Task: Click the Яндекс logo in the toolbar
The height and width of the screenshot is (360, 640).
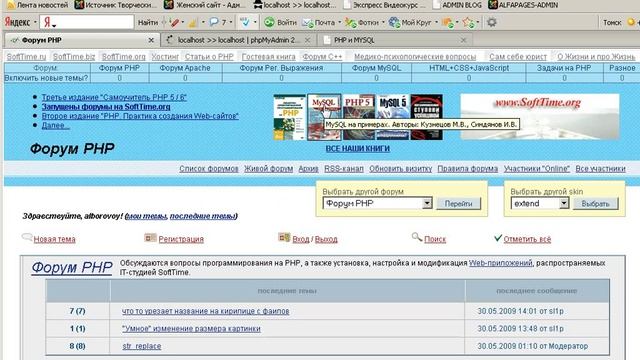Action: (x=18, y=22)
